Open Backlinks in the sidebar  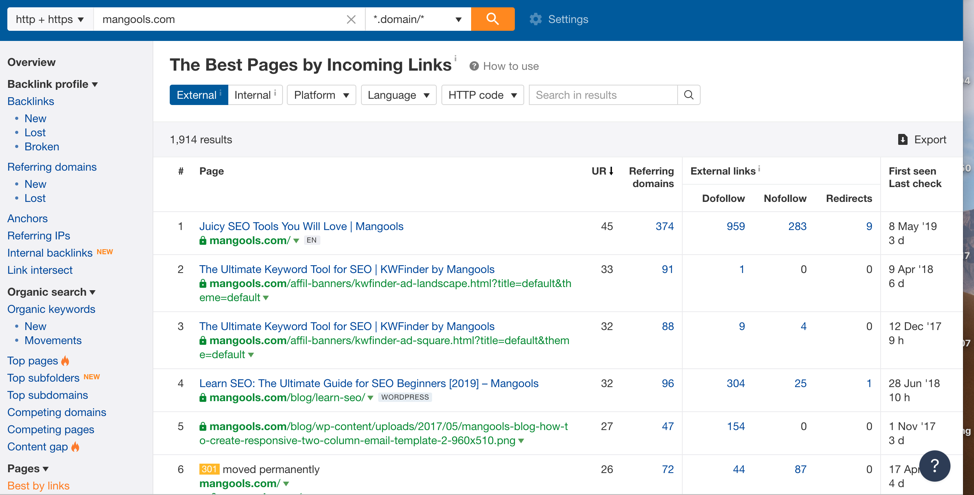point(30,101)
